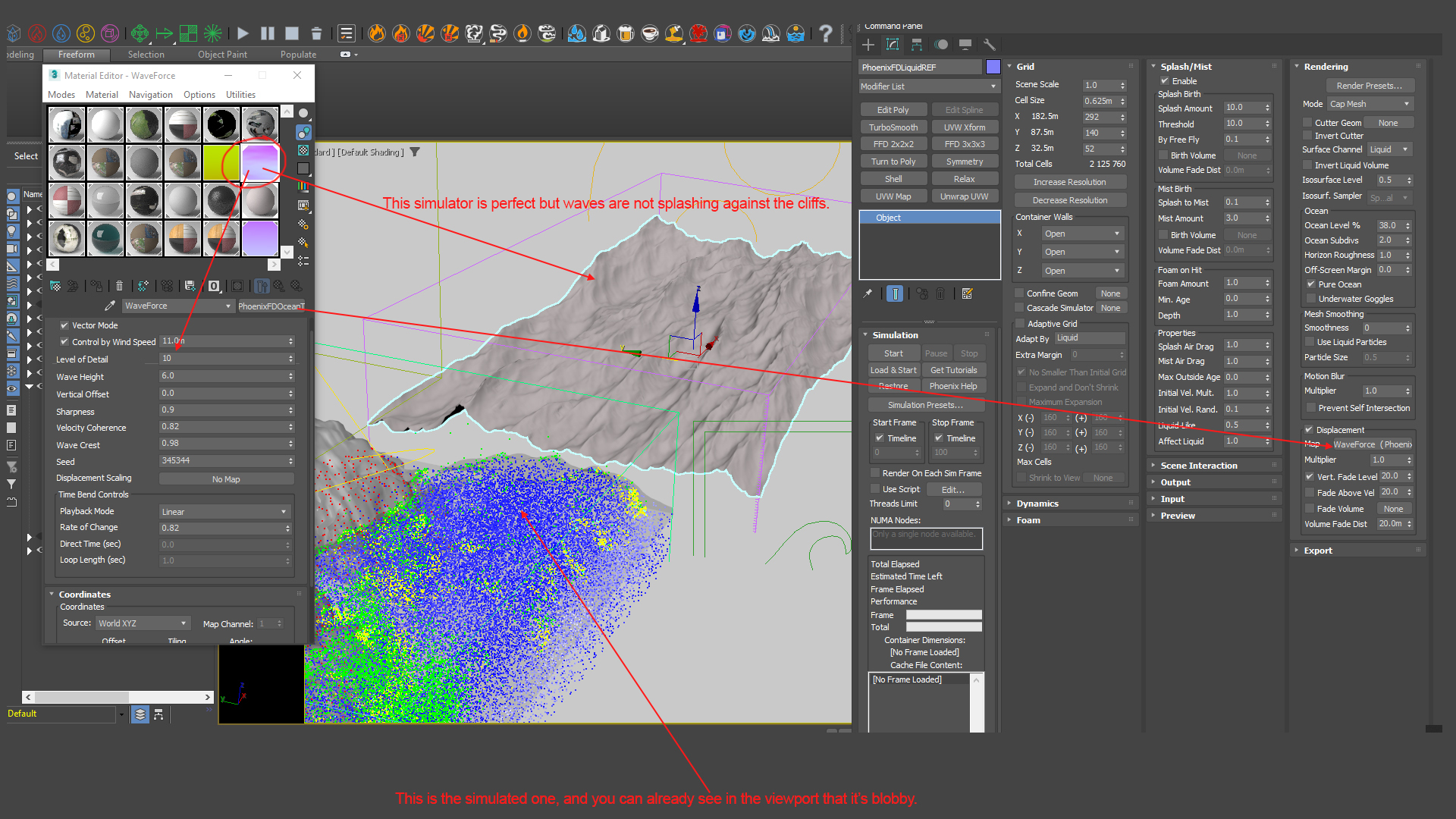
Task: Open the Create tab plus icon
Action: tap(868, 45)
